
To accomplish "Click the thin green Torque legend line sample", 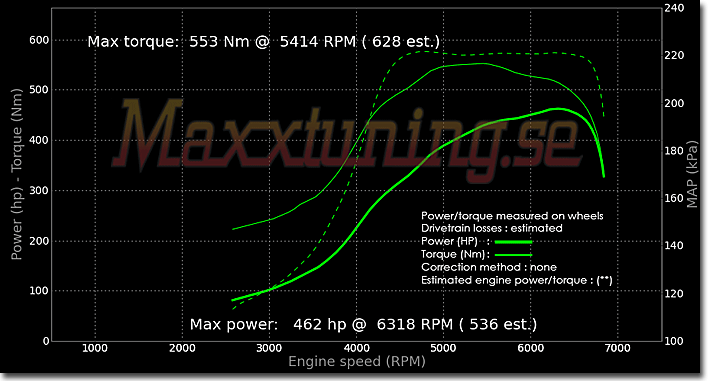I will [x=513, y=255].
